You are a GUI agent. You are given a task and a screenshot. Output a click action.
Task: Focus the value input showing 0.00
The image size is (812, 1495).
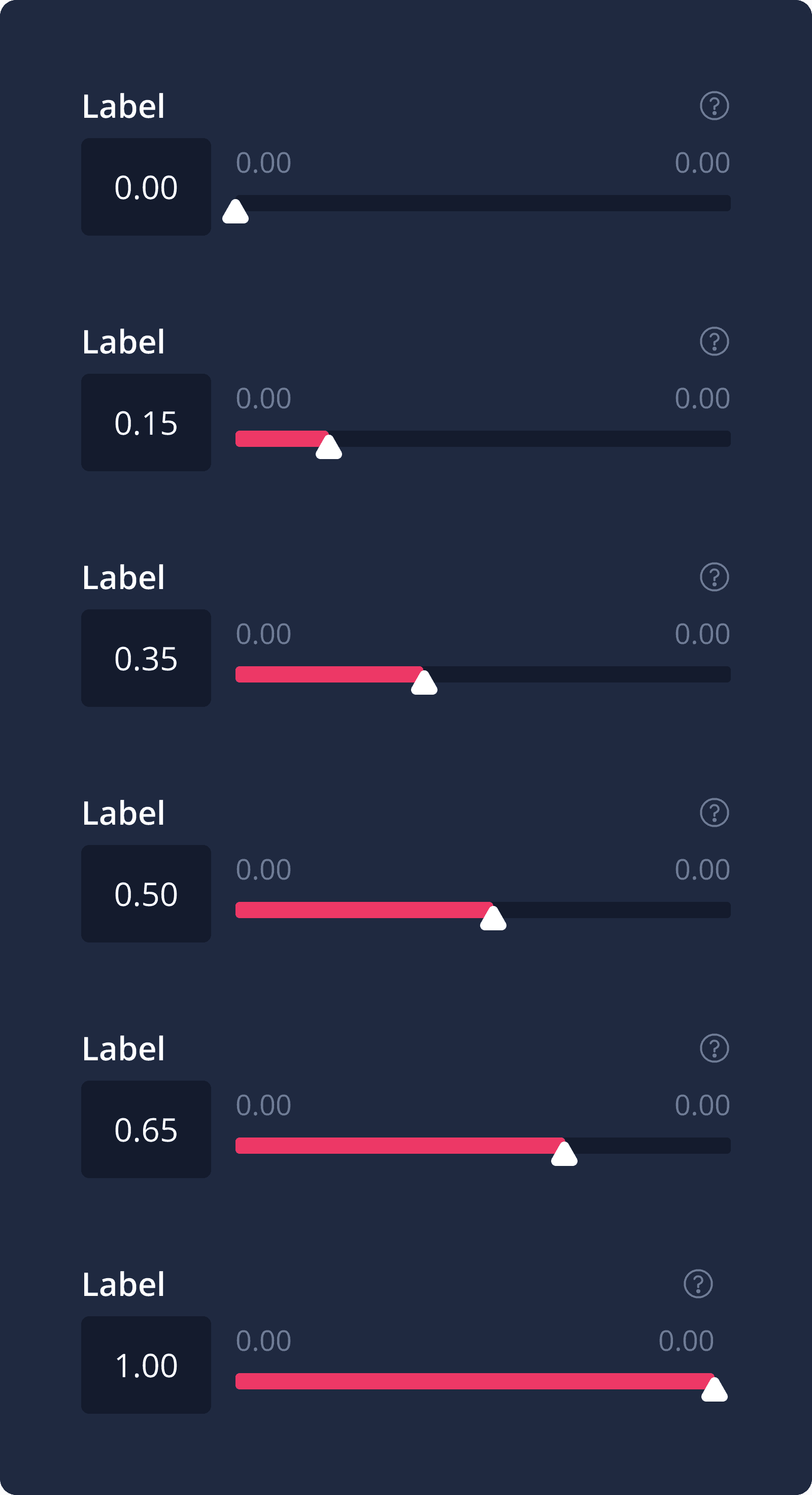coord(146,187)
